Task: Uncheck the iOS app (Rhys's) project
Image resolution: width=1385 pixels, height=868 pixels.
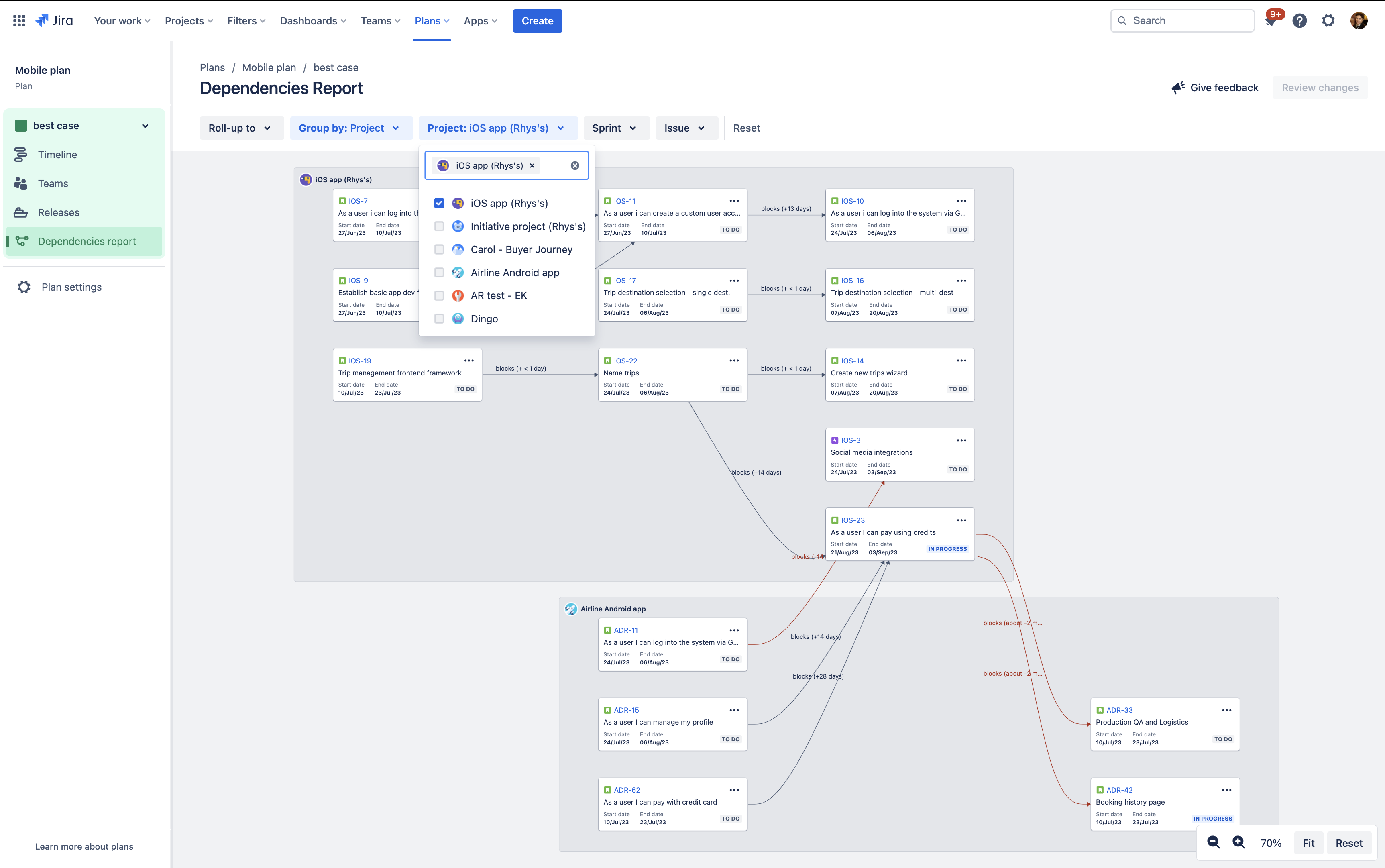Action: (439, 203)
